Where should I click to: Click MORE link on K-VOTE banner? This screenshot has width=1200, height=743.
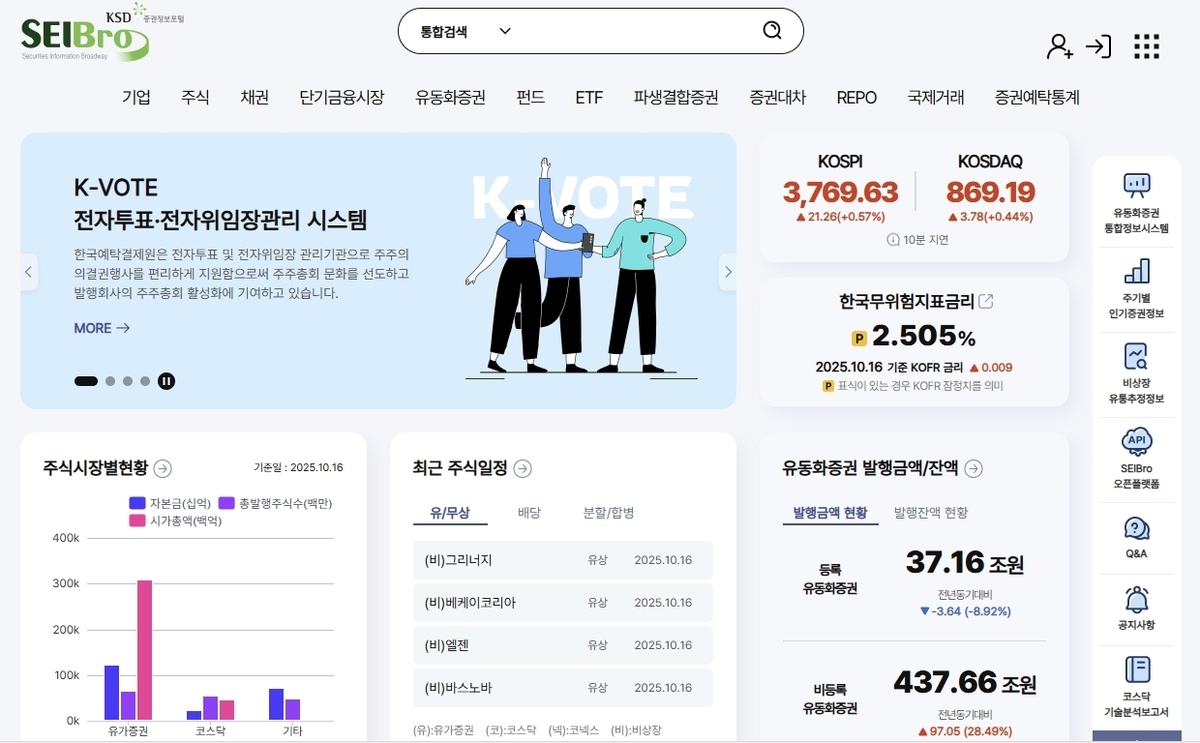102,328
